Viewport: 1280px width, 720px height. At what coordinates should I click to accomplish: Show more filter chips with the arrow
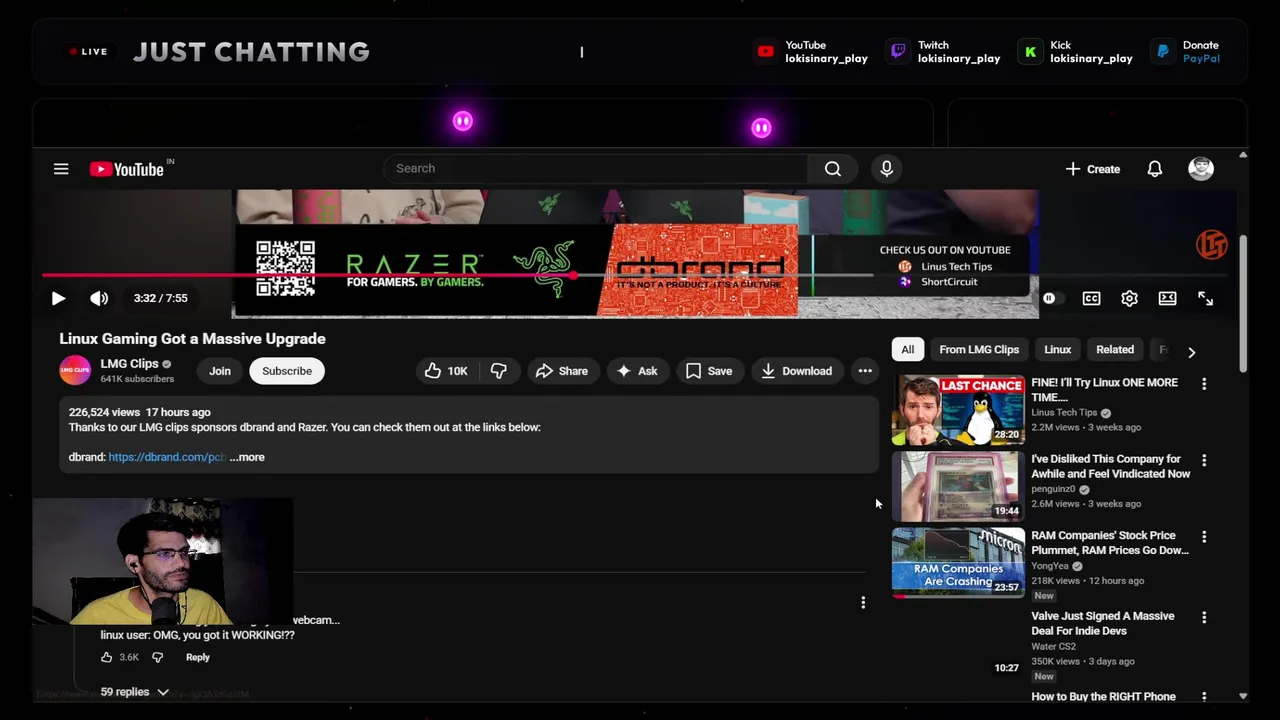[1191, 352]
